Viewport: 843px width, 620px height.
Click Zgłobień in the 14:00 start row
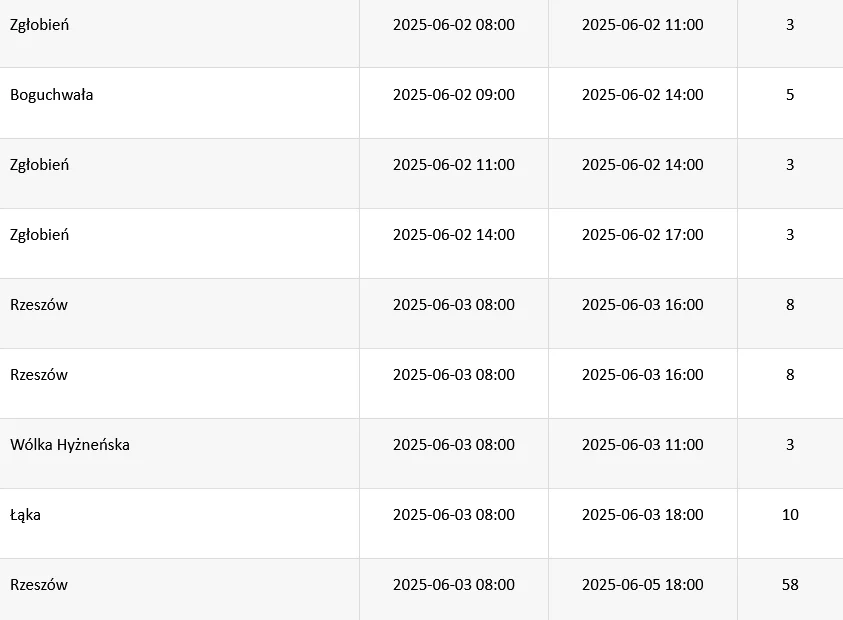click(x=40, y=235)
